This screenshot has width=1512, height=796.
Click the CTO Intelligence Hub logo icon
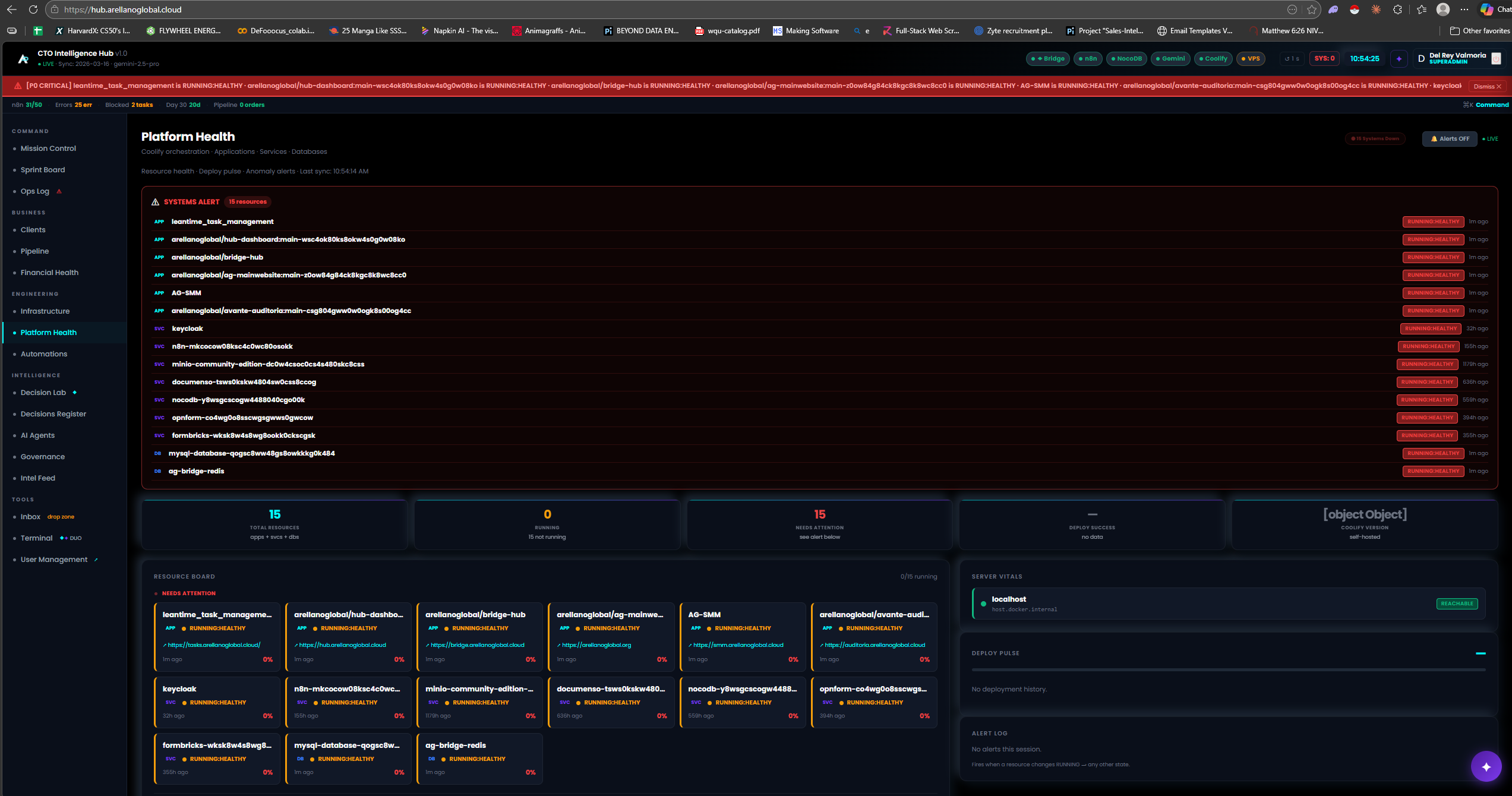pyautogui.click(x=23, y=58)
